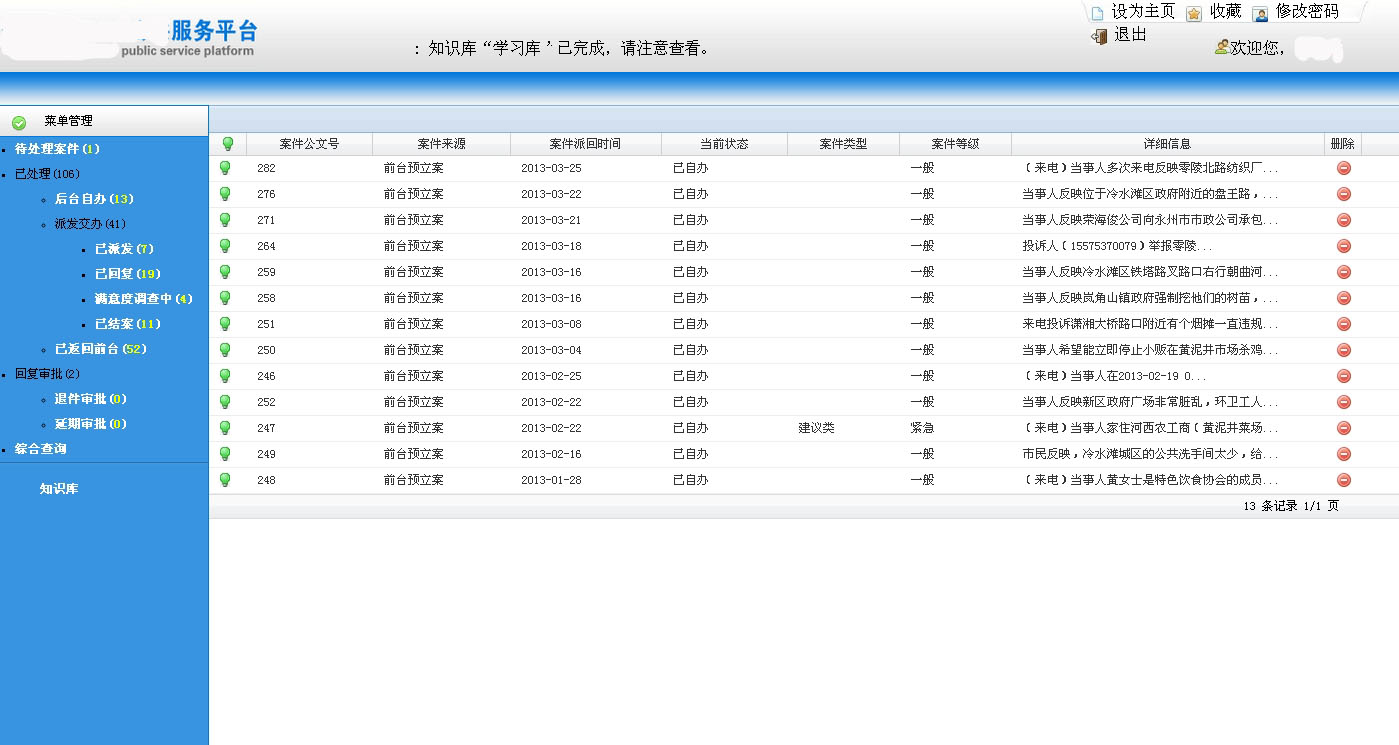Delete the urgent case 247

[1343, 428]
